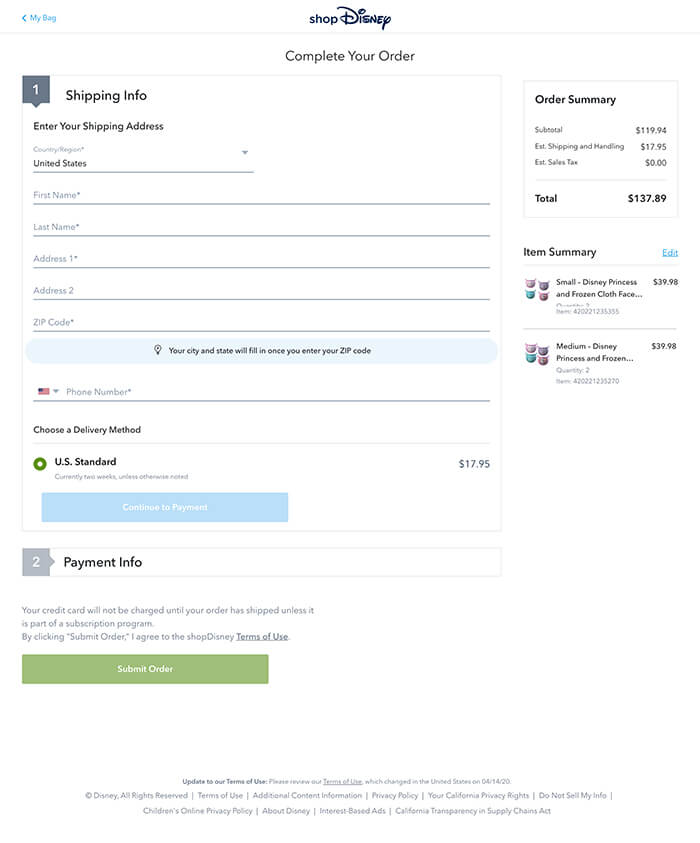Viewport: 700px width, 843px height.
Task: Click the location pin icon
Action: [x=157, y=351]
